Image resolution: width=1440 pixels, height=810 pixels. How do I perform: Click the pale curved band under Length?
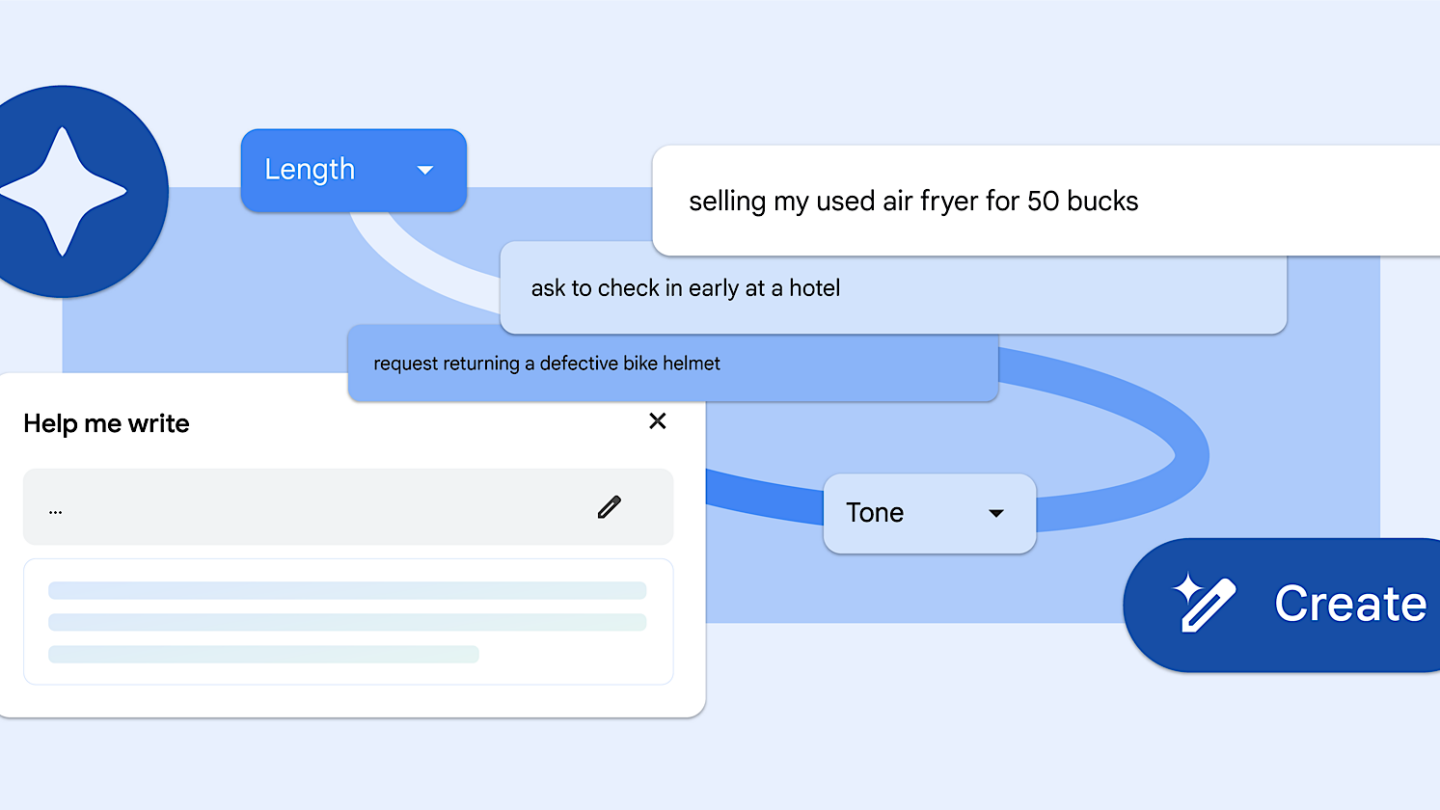point(420,270)
